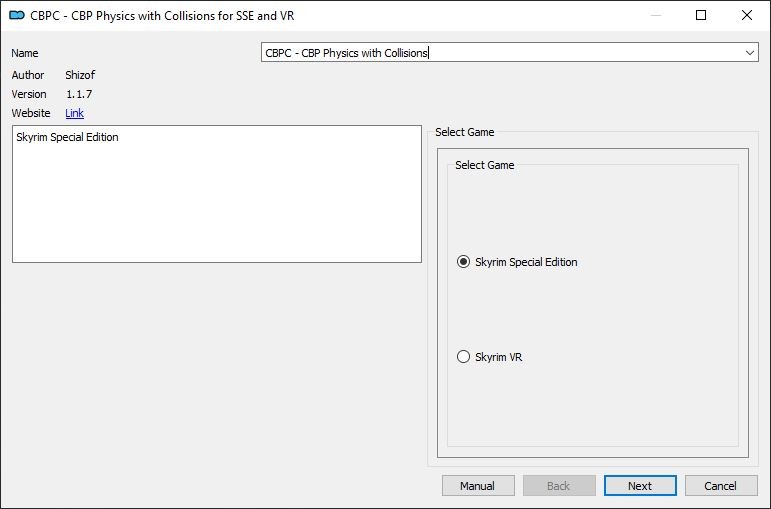Minimize the installer window
The width and height of the screenshot is (771, 509).
[x=656, y=15]
